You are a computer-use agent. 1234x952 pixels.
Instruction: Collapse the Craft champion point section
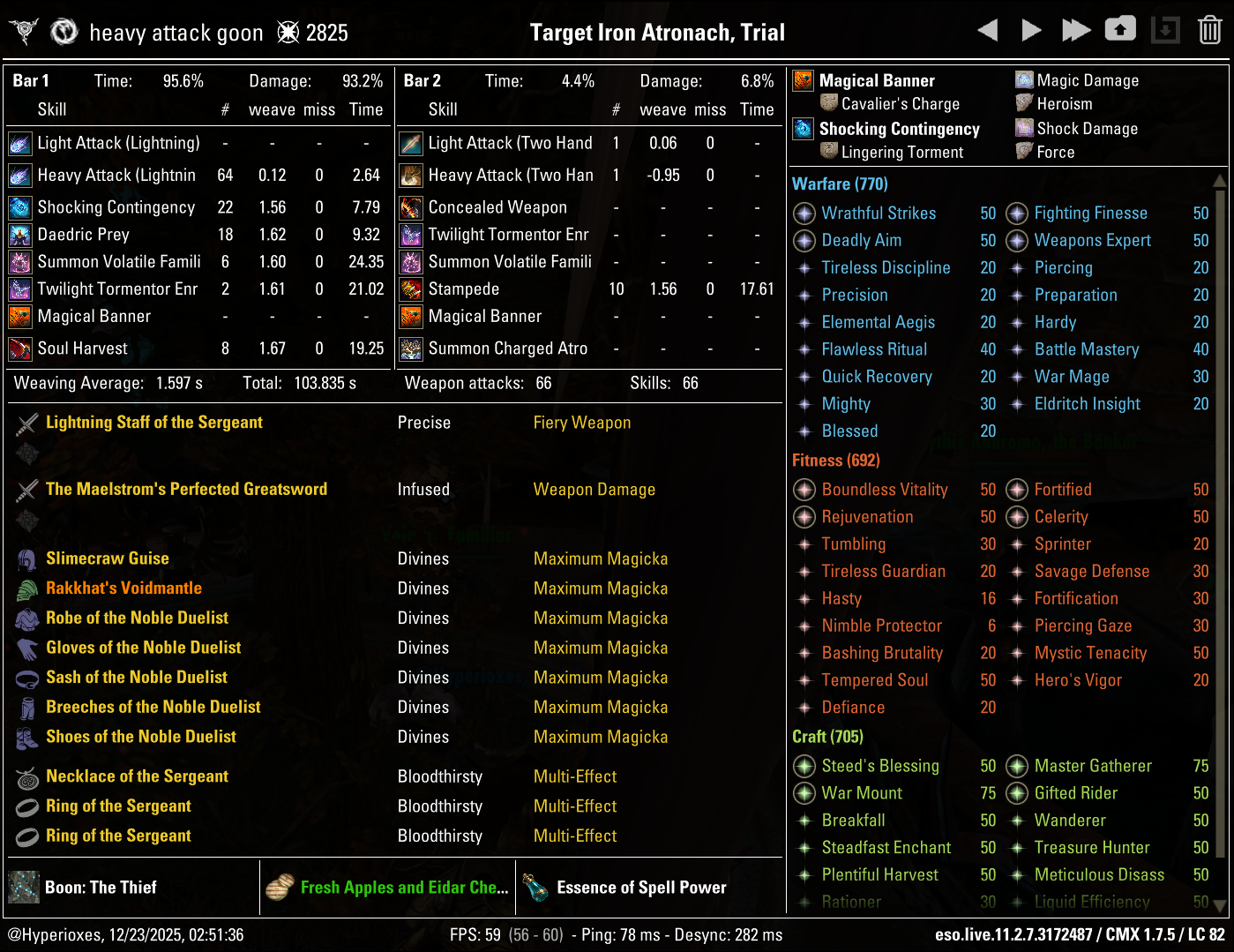(827, 736)
